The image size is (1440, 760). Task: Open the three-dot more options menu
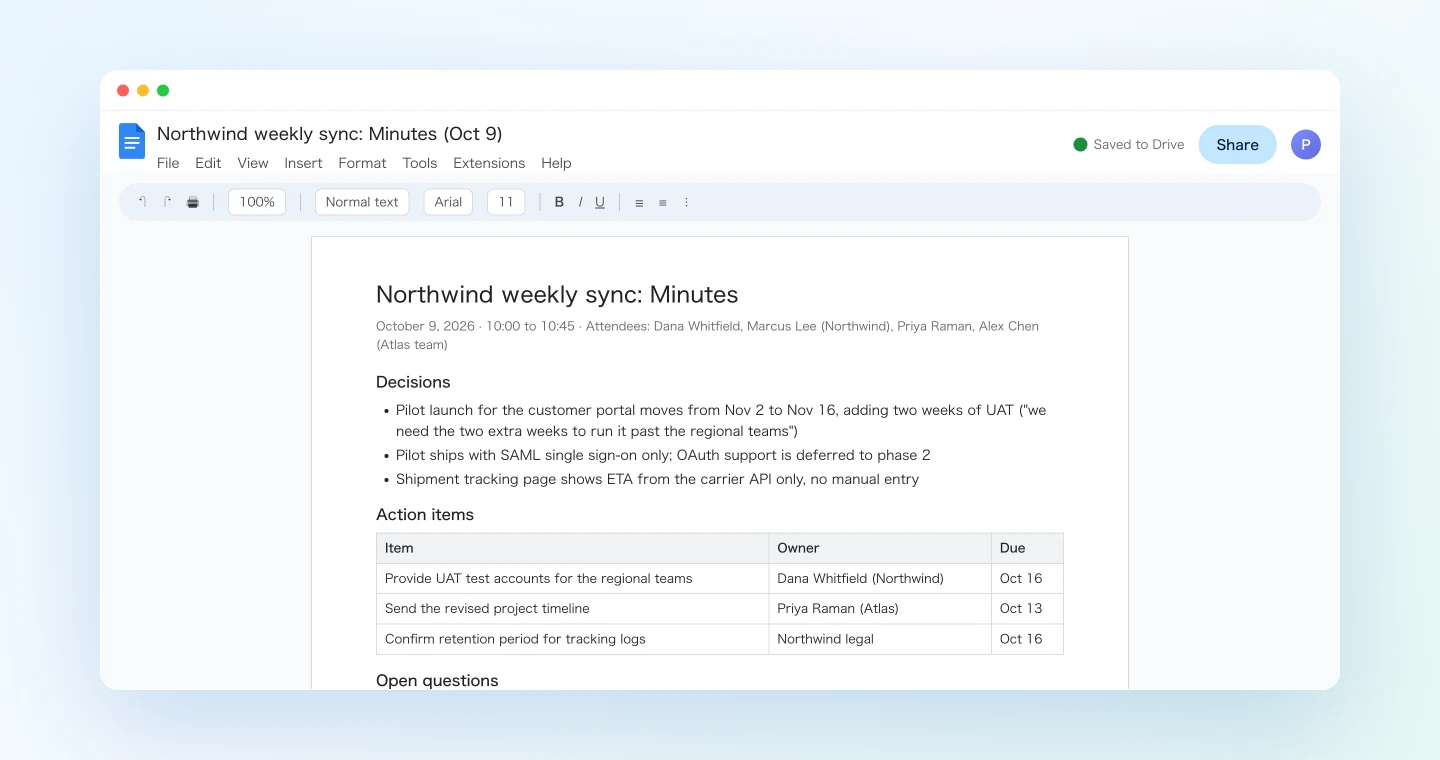coord(686,202)
